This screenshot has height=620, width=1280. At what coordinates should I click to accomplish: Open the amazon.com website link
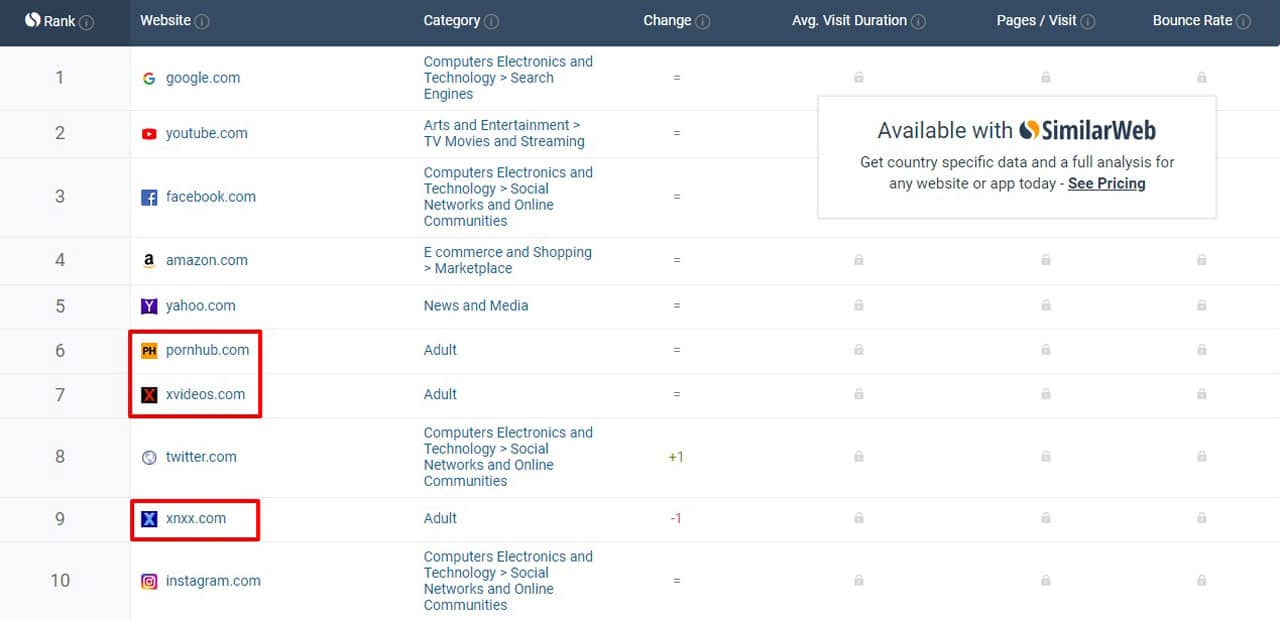pos(207,260)
